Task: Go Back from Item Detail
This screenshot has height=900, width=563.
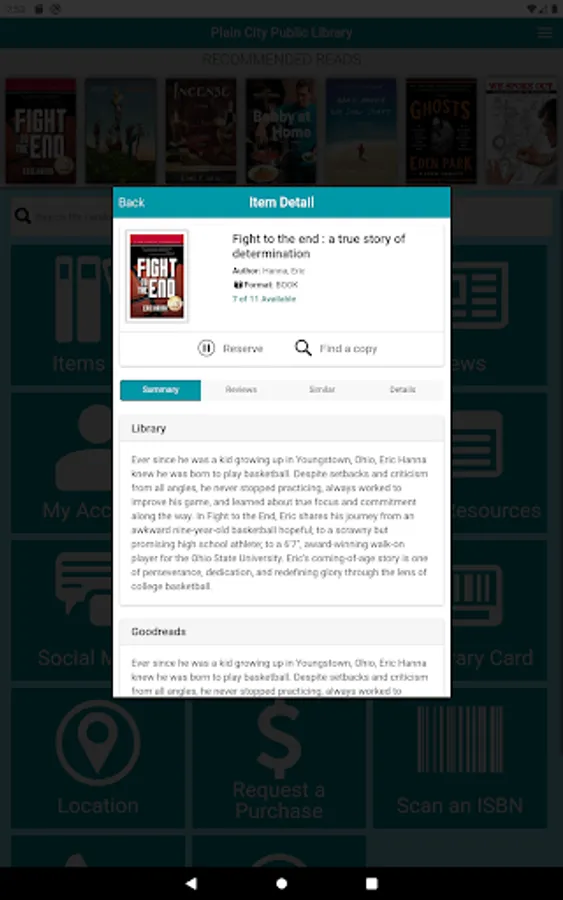Action: point(131,203)
